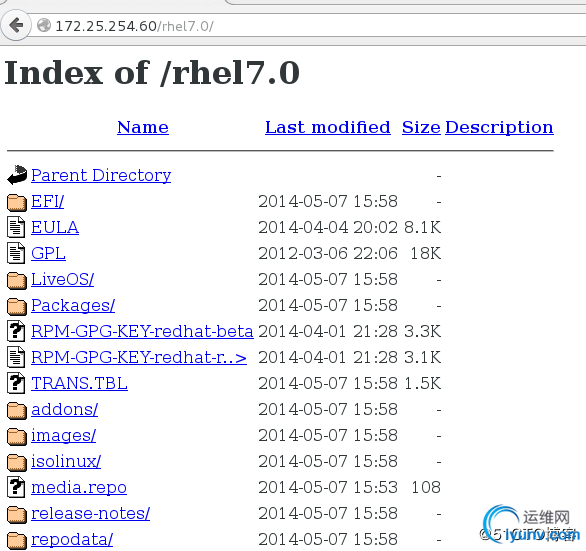This screenshot has height=551, width=586.
Task: Open the repodata/ directory link
Action: point(72,539)
